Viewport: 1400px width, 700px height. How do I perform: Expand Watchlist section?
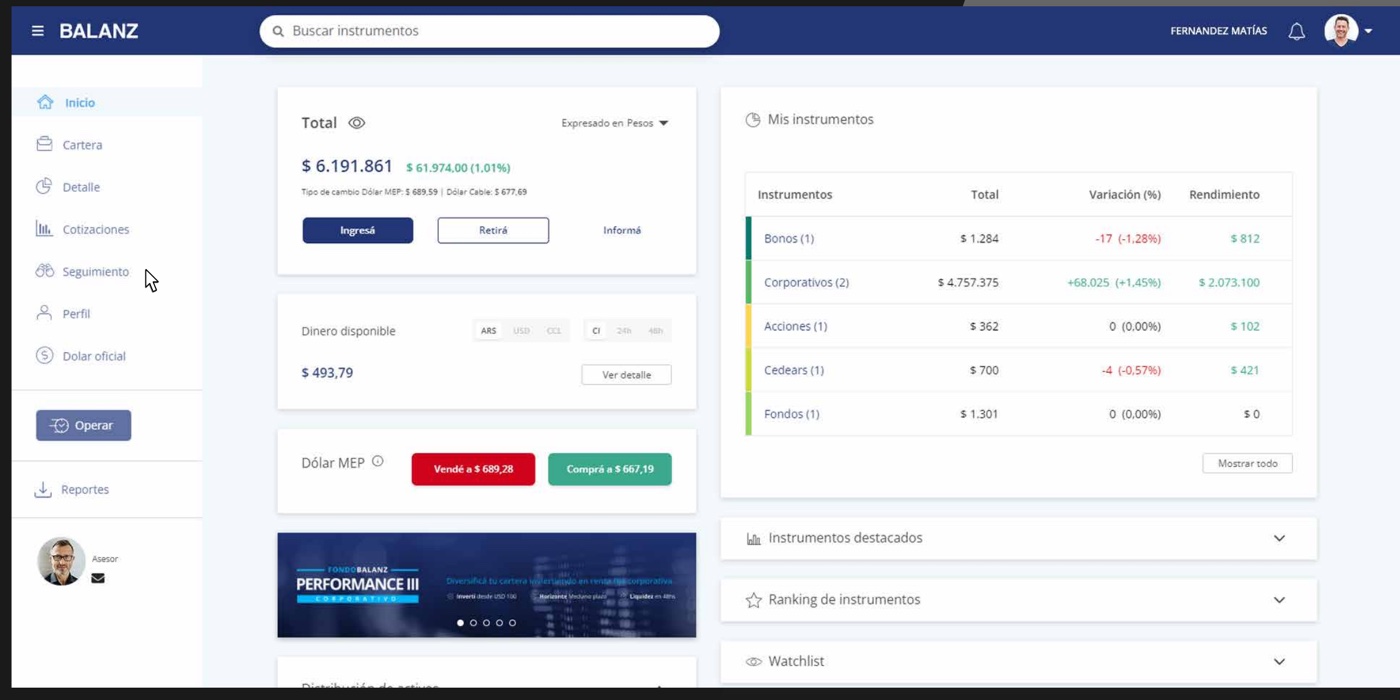(x=1279, y=662)
